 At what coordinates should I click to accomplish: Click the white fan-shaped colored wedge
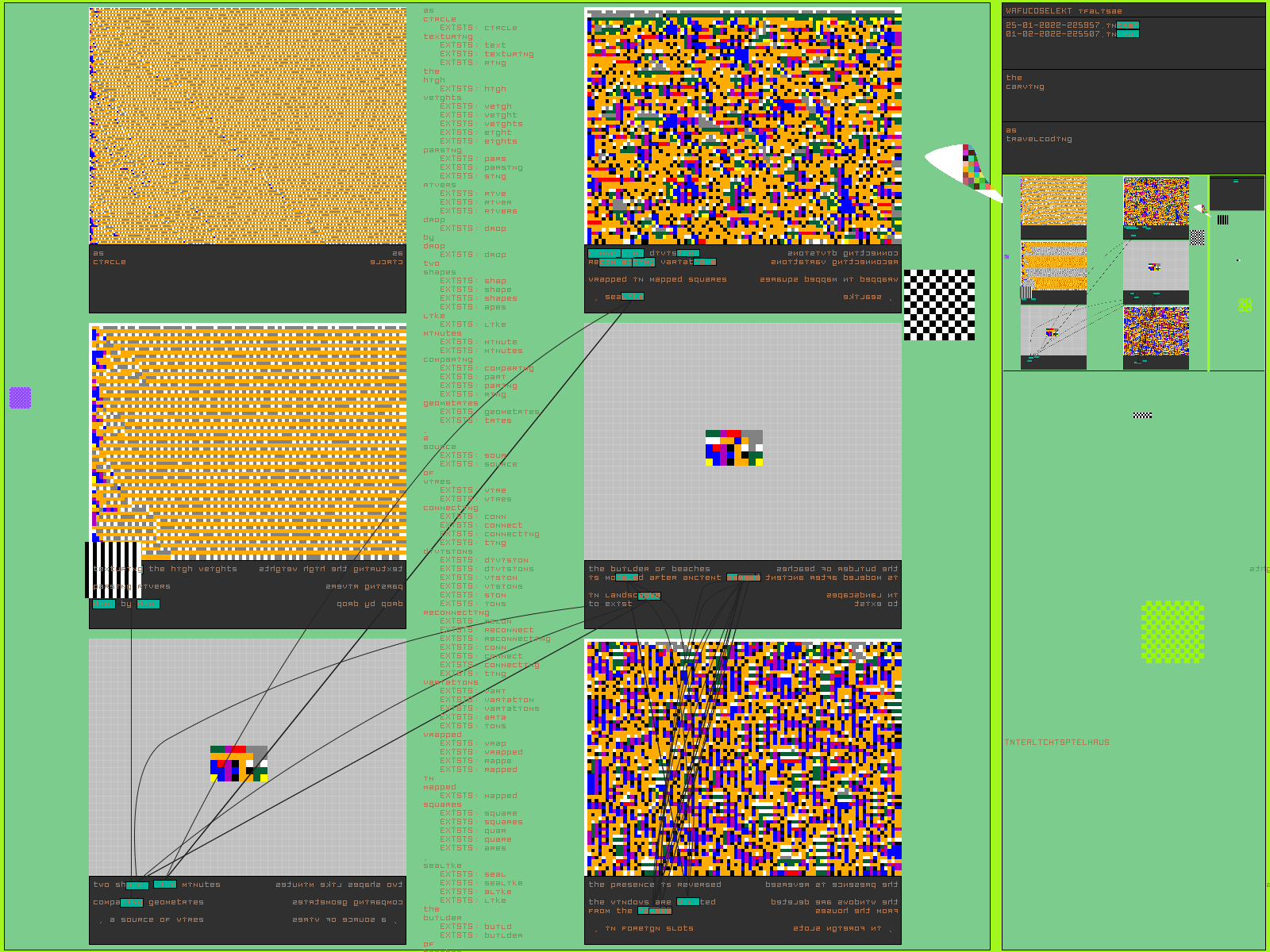click(x=960, y=168)
